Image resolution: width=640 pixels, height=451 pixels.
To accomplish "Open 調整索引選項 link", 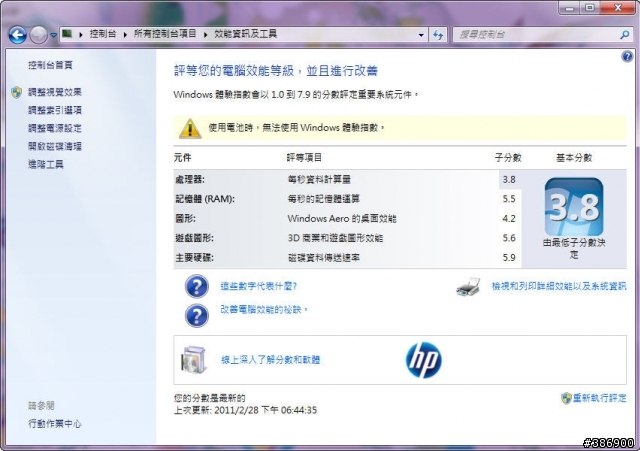I will coord(55,110).
